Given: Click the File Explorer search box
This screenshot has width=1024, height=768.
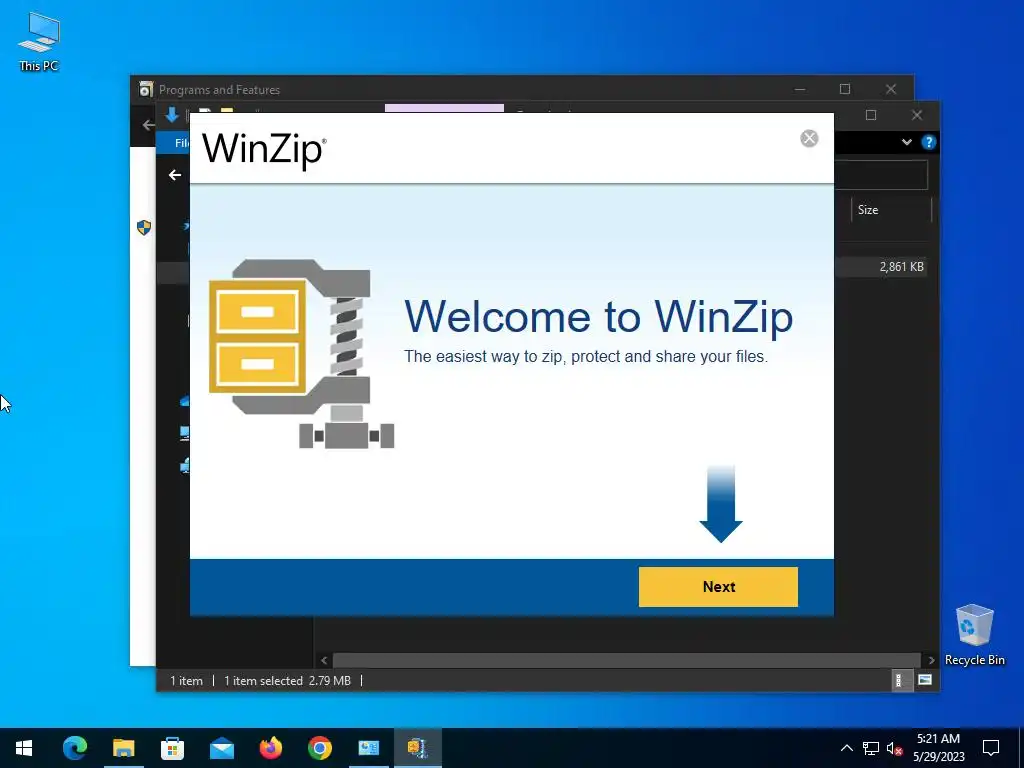Looking at the screenshot, I should coord(881,175).
